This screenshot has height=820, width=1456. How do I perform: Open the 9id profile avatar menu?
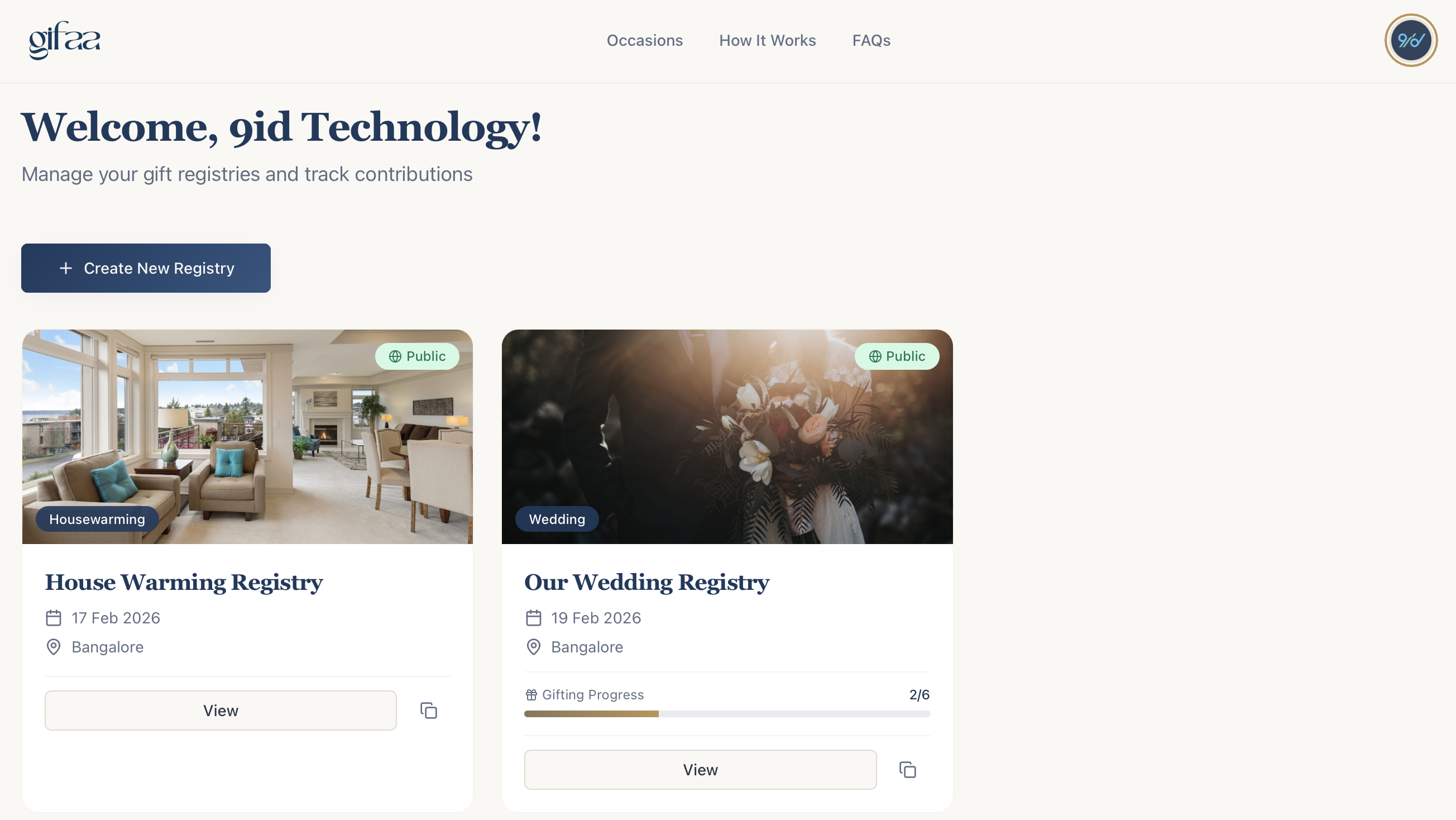pos(1411,40)
